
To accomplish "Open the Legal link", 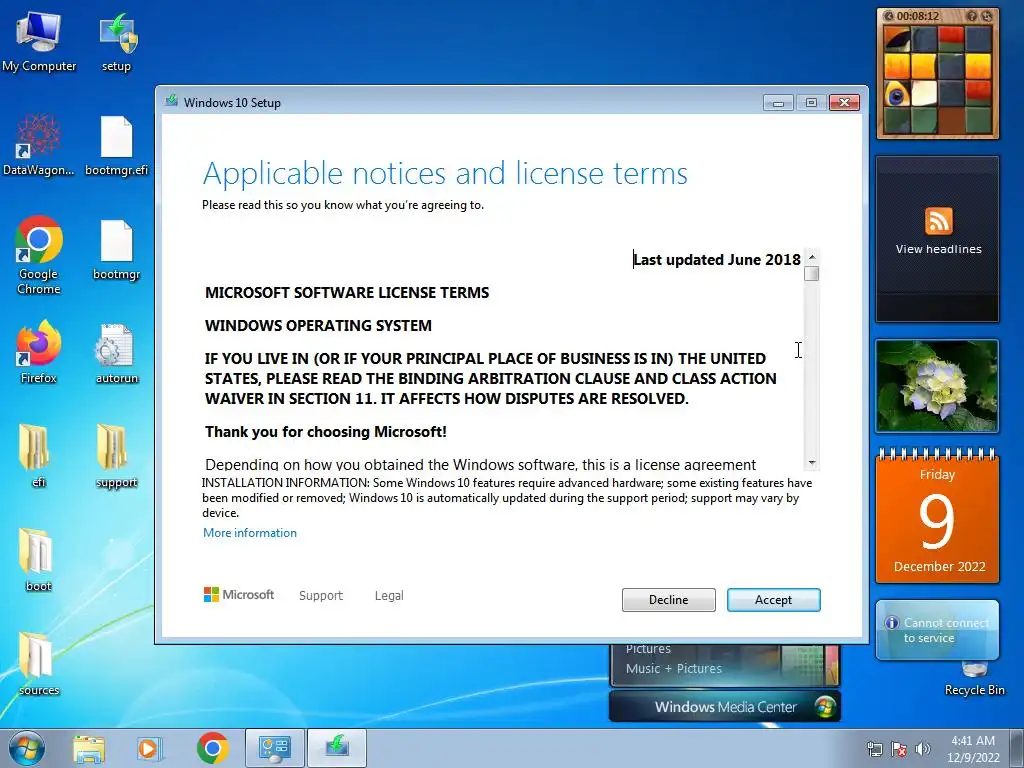I will [x=389, y=596].
